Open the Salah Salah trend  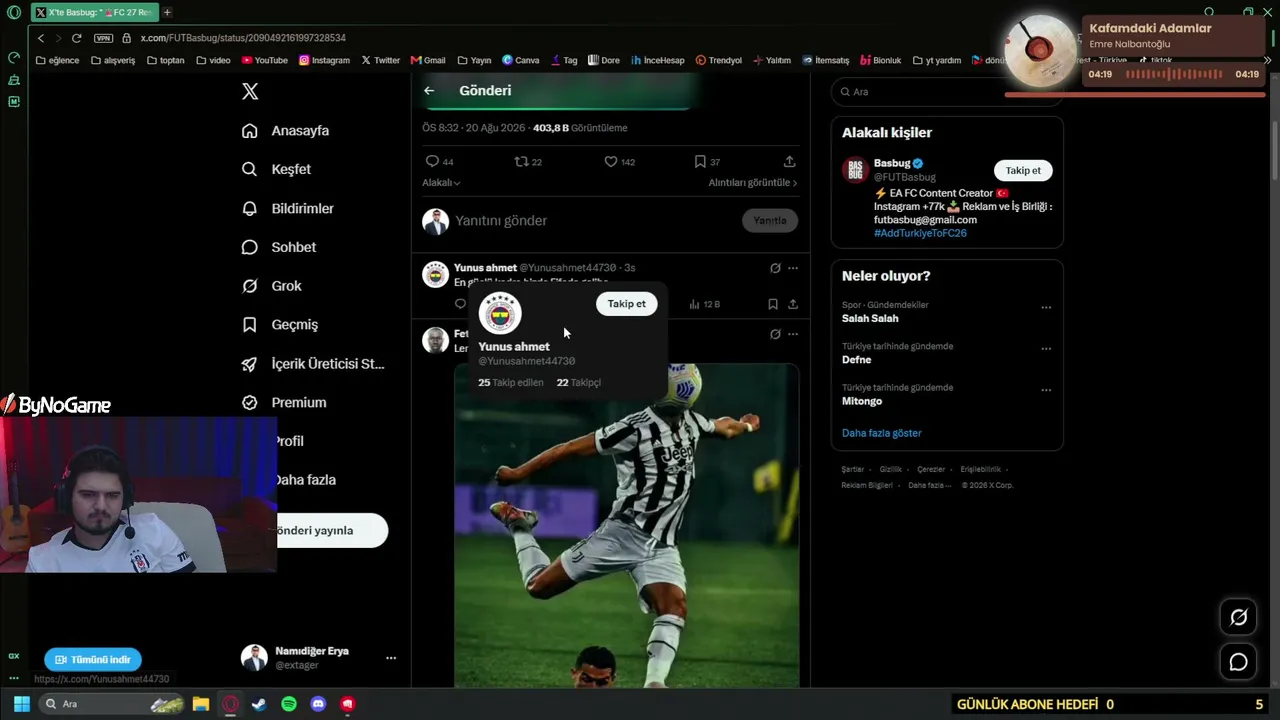(870, 319)
